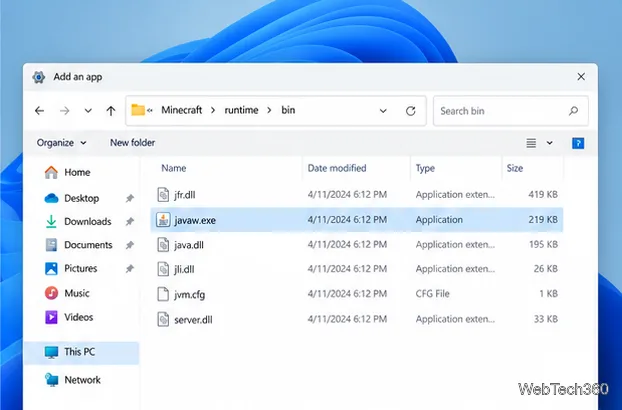Viewport: 622px width, 410px height.
Task: Select the jli.dll file
Action: tap(357, 269)
